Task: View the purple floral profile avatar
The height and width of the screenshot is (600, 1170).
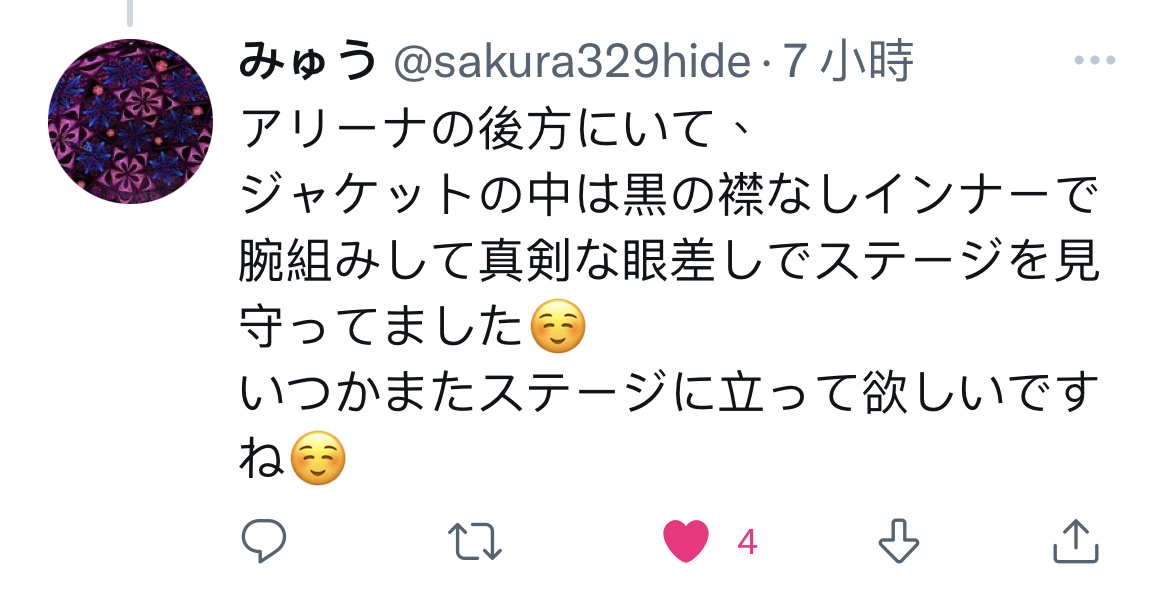Action: (131, 122)
